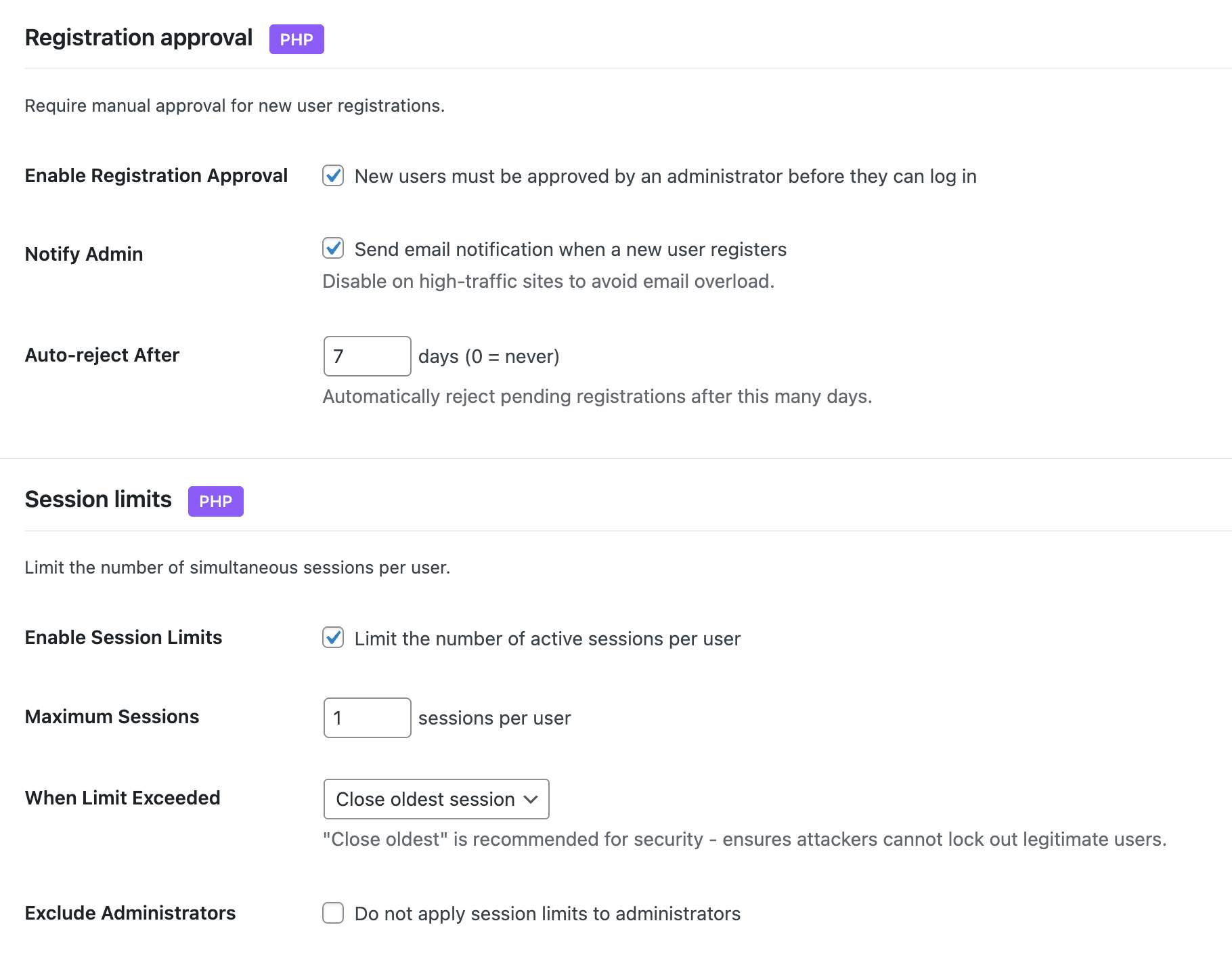Click the Notify Admin setting label
The image size is (1232, 967).
pyautogui.click(x=84, y=255)
